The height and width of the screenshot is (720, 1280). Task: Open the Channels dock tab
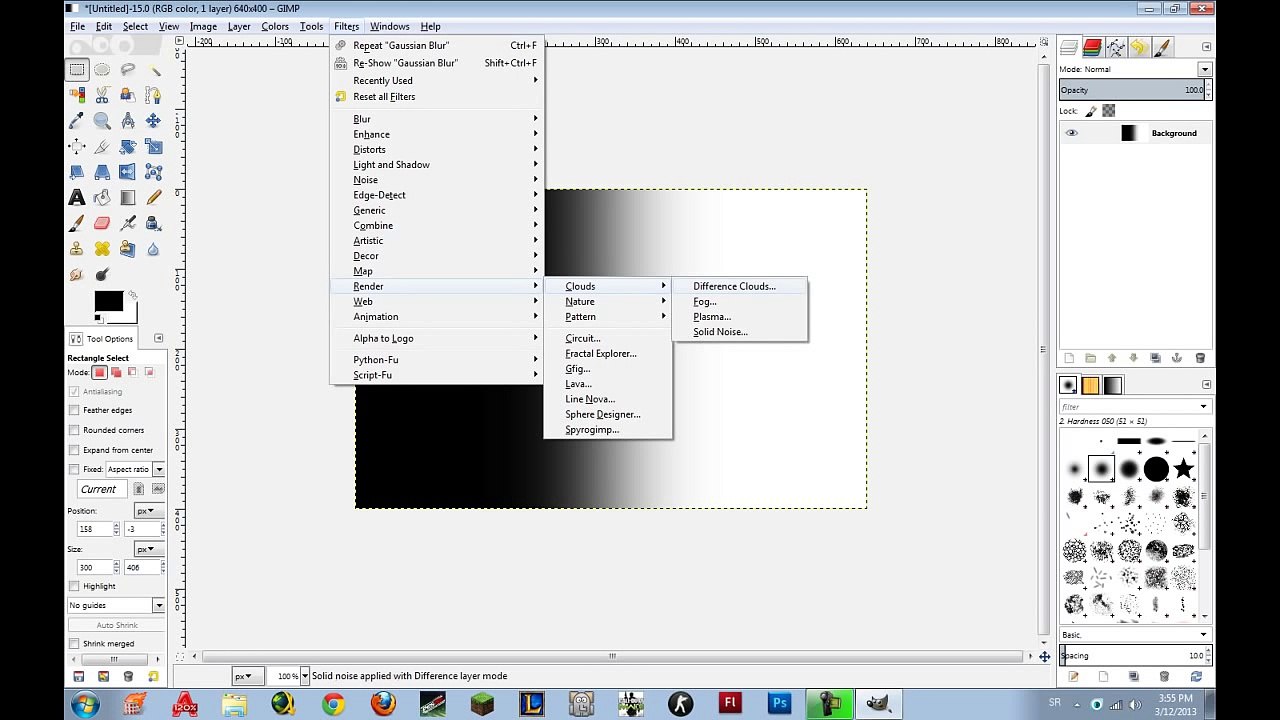[x=1092, y=47]
